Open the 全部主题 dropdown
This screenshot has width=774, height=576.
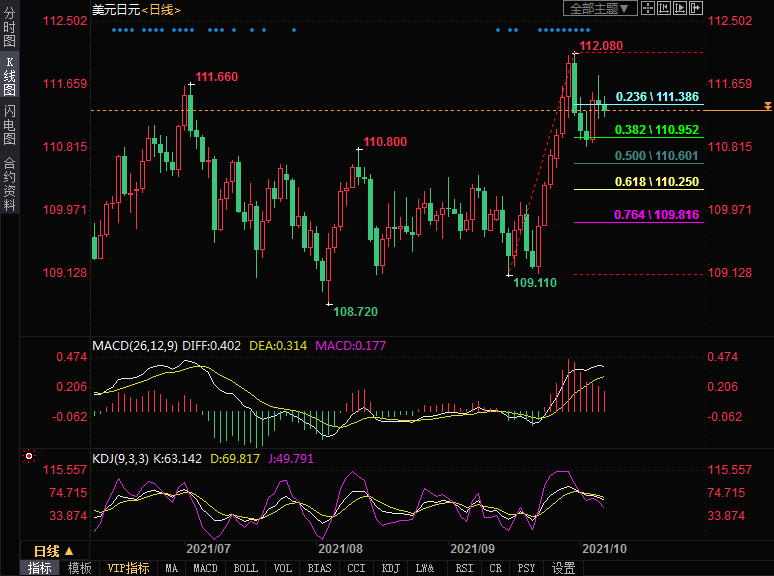(599, 9)
